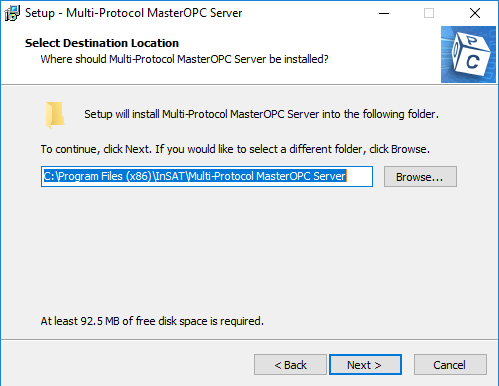
Task: Click the 92.5 MB free disk space notice
Action: click(x=152, y=321)
